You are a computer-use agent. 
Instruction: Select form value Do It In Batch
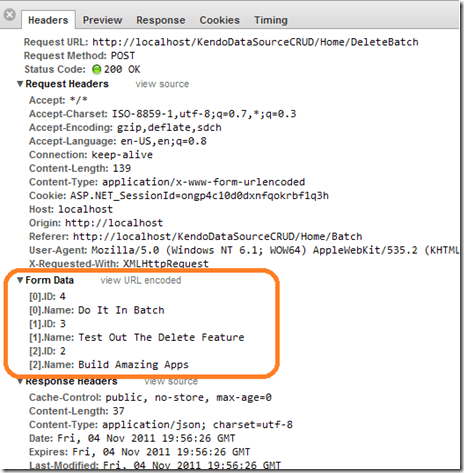click(121, 310)
